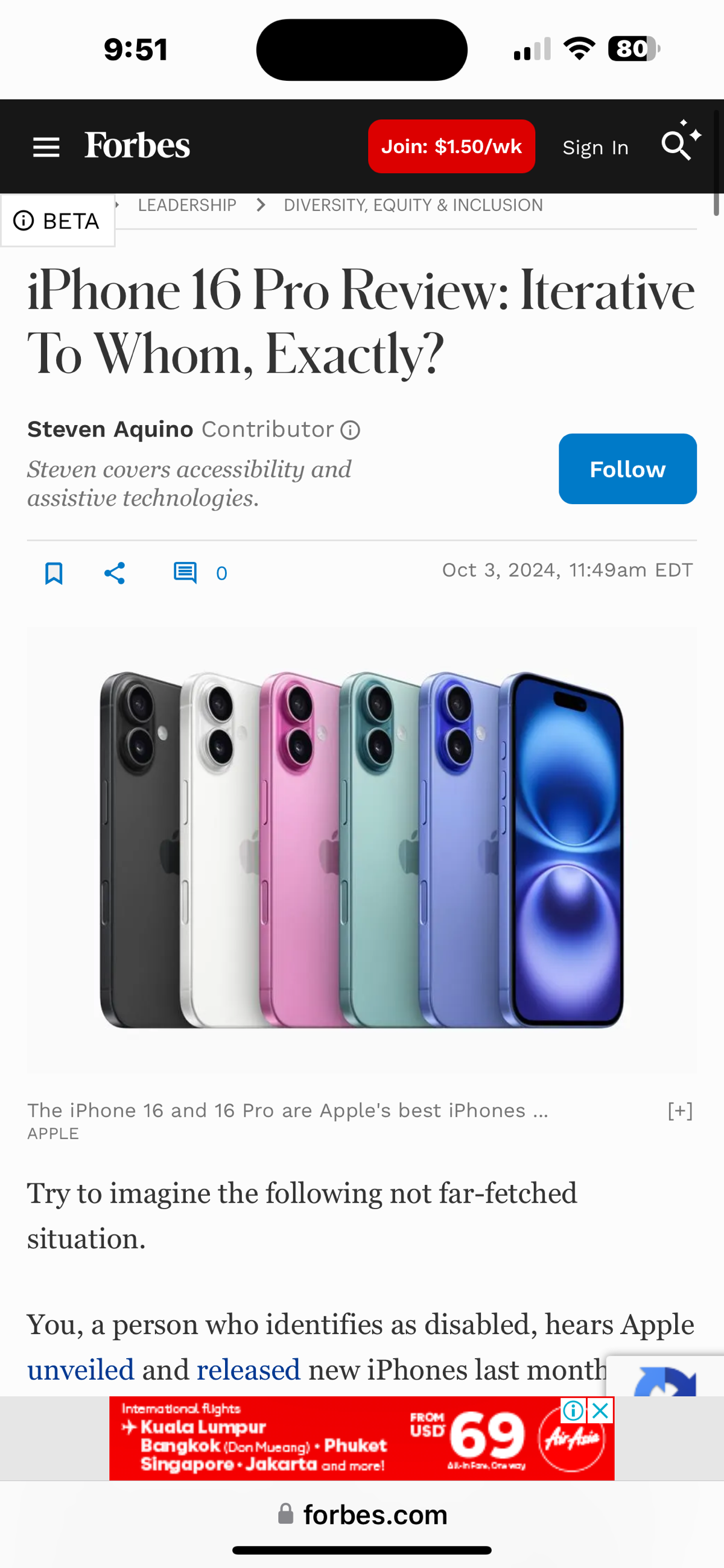
Task: Tap the iPhone 16 lineup image
Action: (361, 850)
